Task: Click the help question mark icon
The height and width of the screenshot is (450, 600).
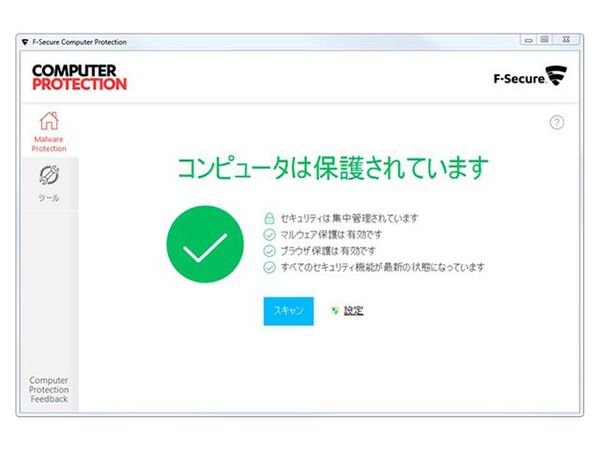Action: tap(557, 123)
